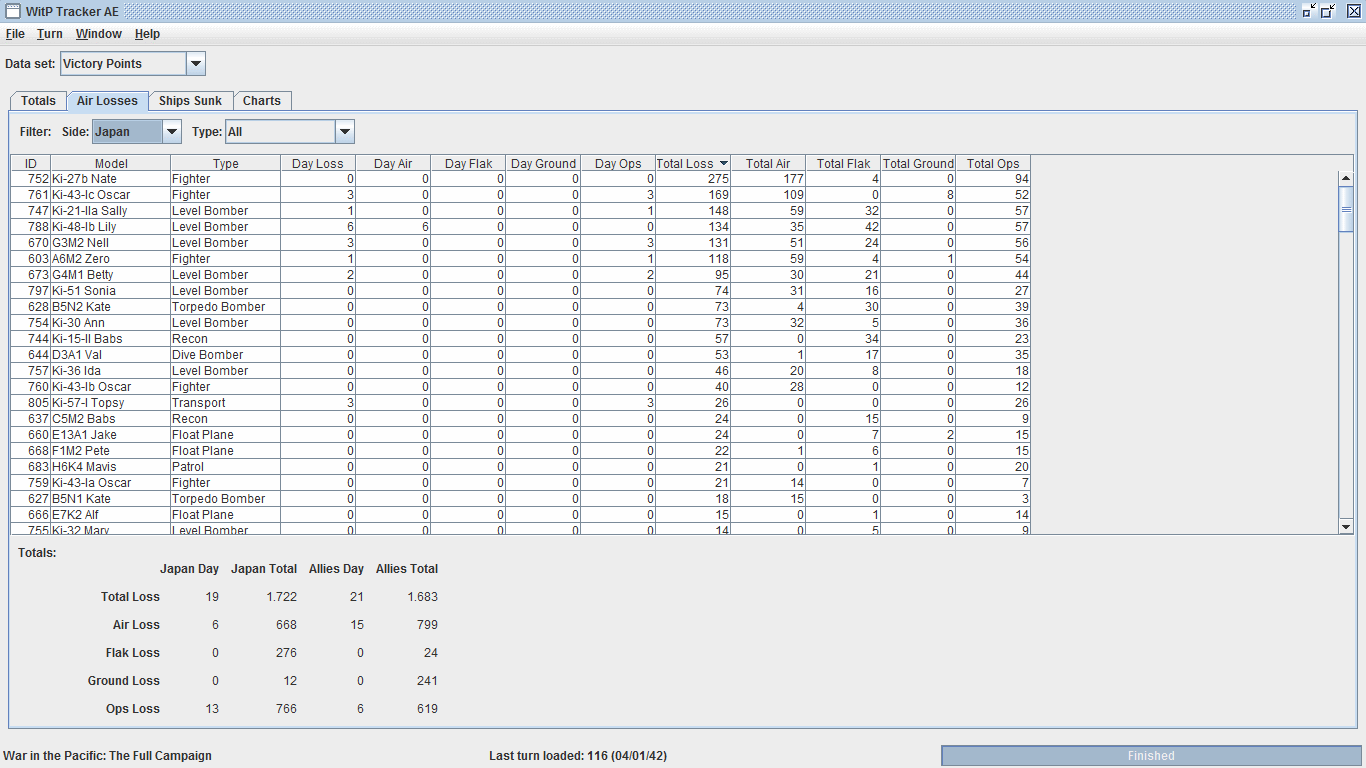
Task: Select the Ki-21-IIa Sally row
Action: [x=521, y=211]
